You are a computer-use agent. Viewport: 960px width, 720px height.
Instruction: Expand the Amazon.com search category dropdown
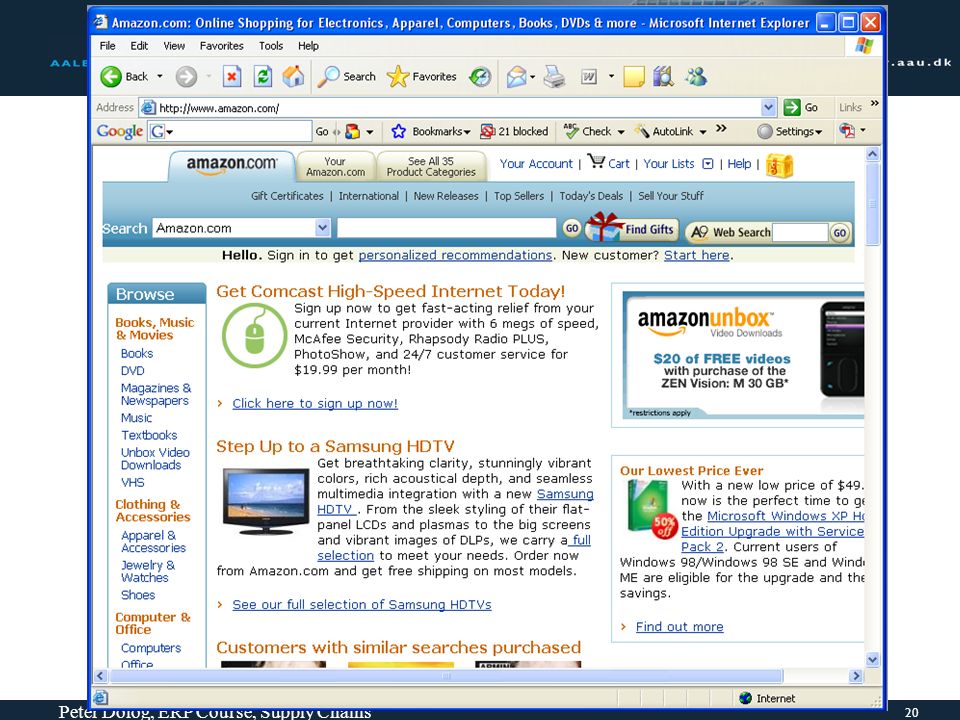323,228
